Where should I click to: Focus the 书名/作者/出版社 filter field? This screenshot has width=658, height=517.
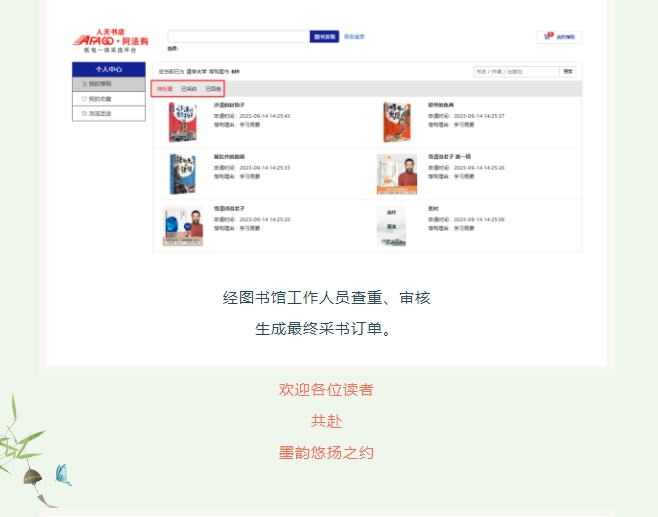coord(517,72)
